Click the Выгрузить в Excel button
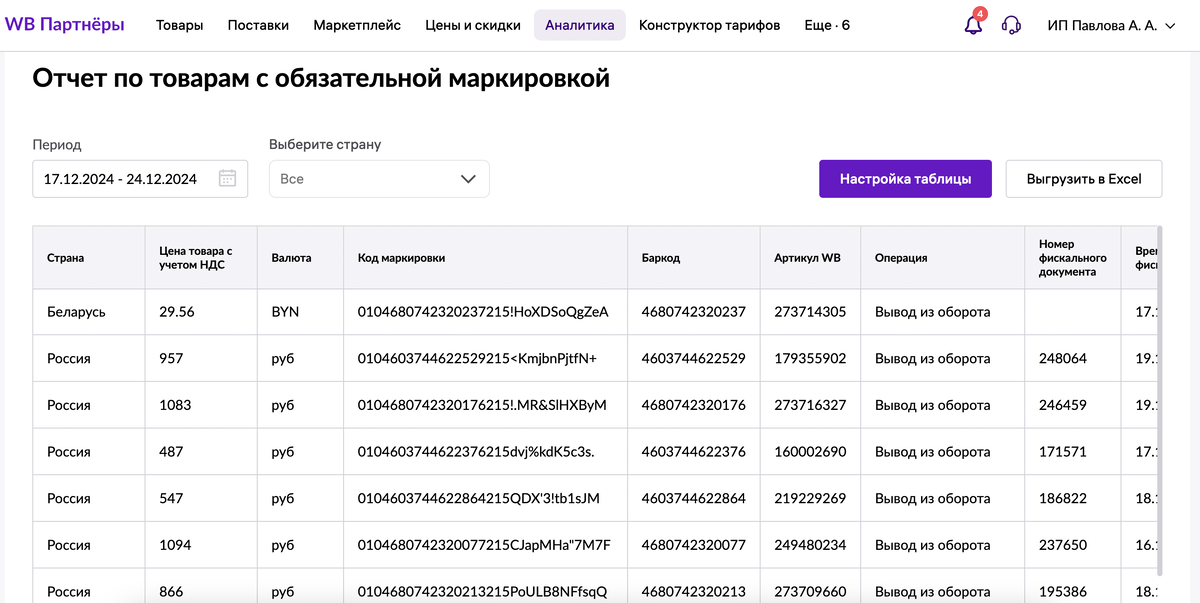1200x603 pixels. coord(1084,178)
